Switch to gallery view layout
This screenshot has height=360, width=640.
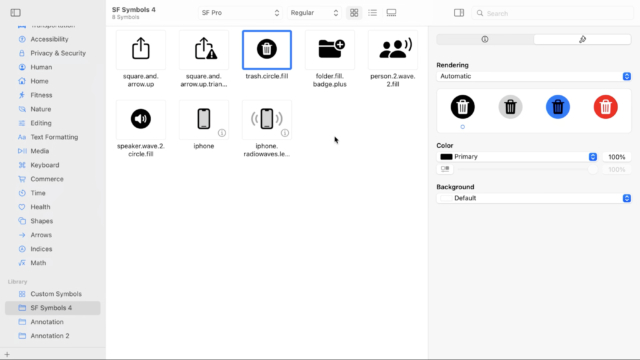pos(391,13)
